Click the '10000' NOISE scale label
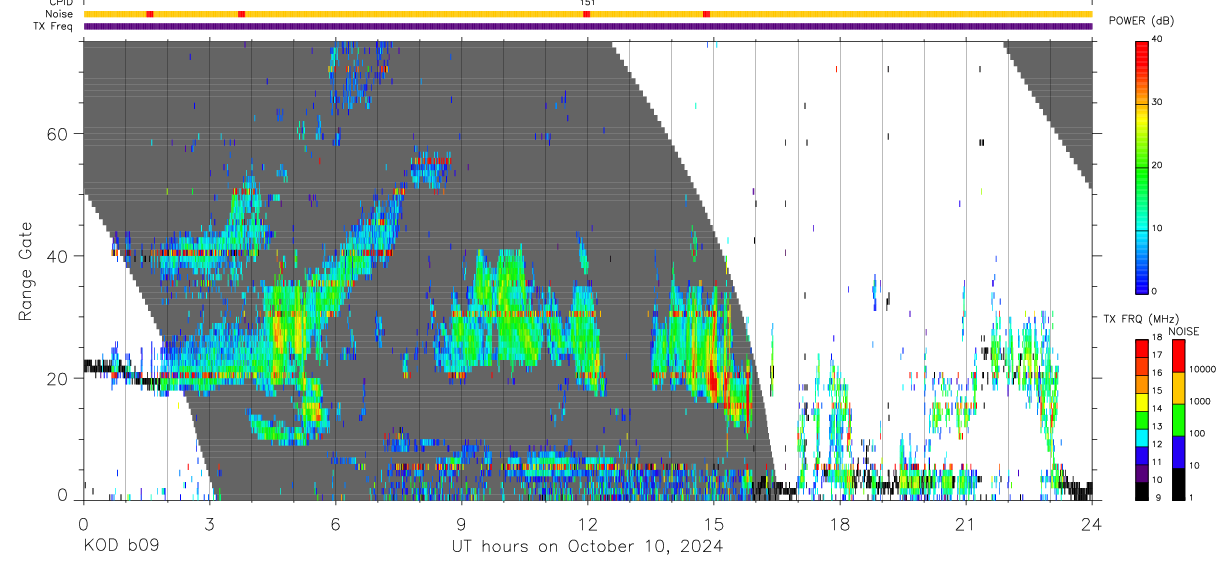This screenshot has height=567, width=1228. (x=1203, y=369)
